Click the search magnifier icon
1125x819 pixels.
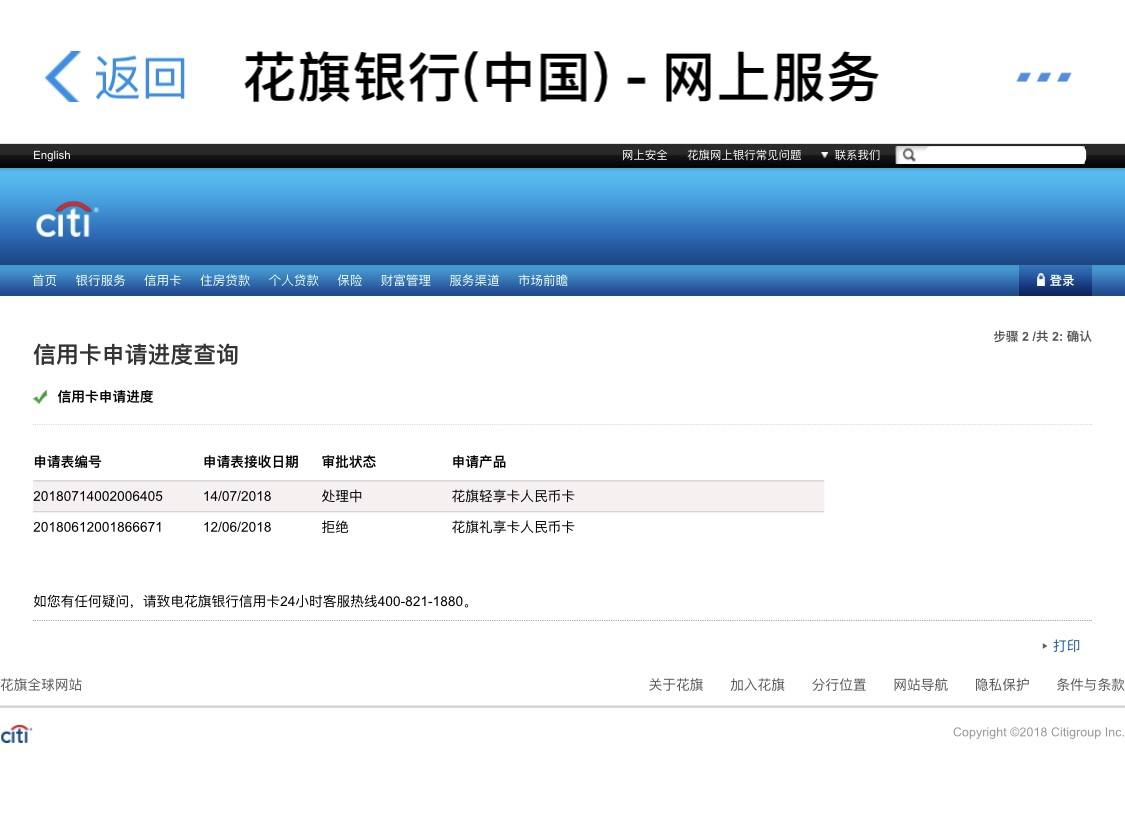click(908, 155)
